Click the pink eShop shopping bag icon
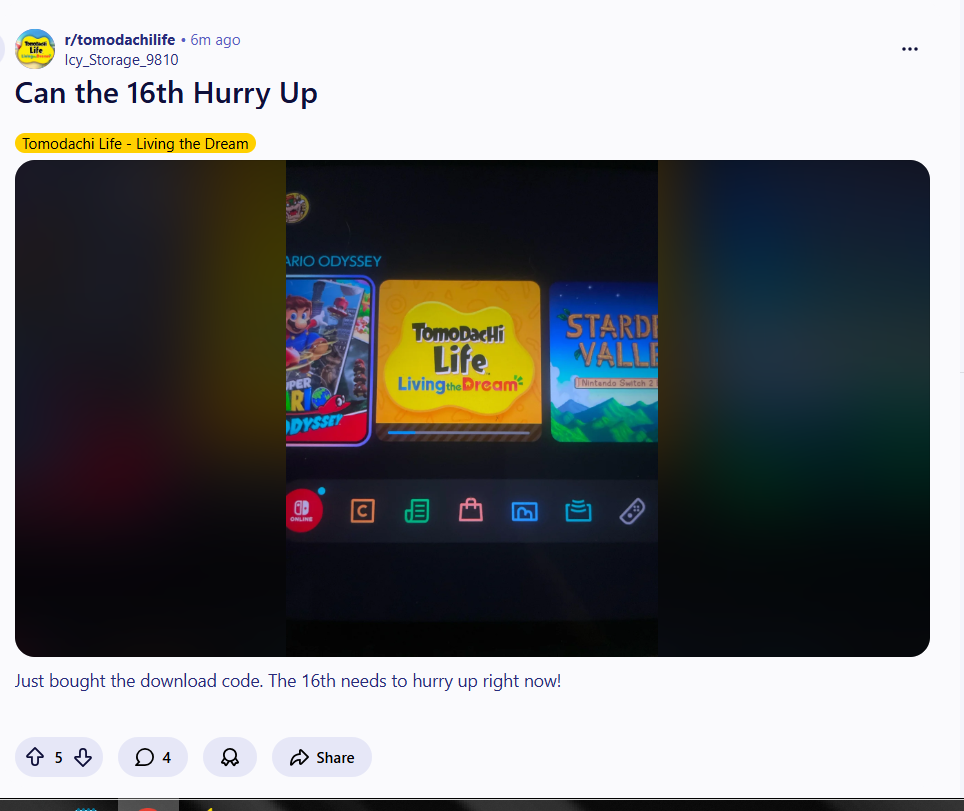 point(471,510)
